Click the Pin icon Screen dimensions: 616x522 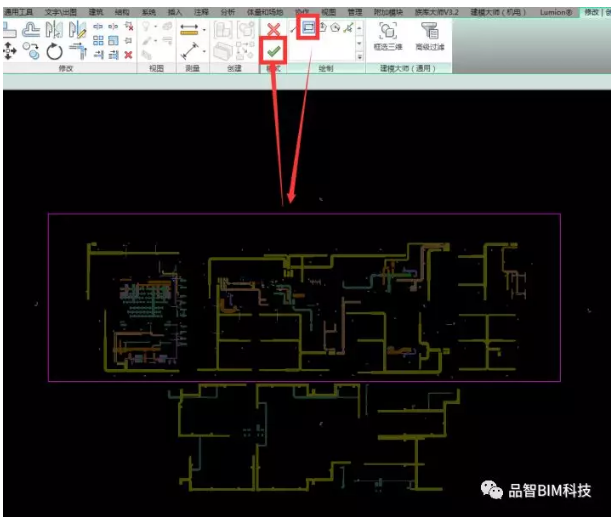128,40
